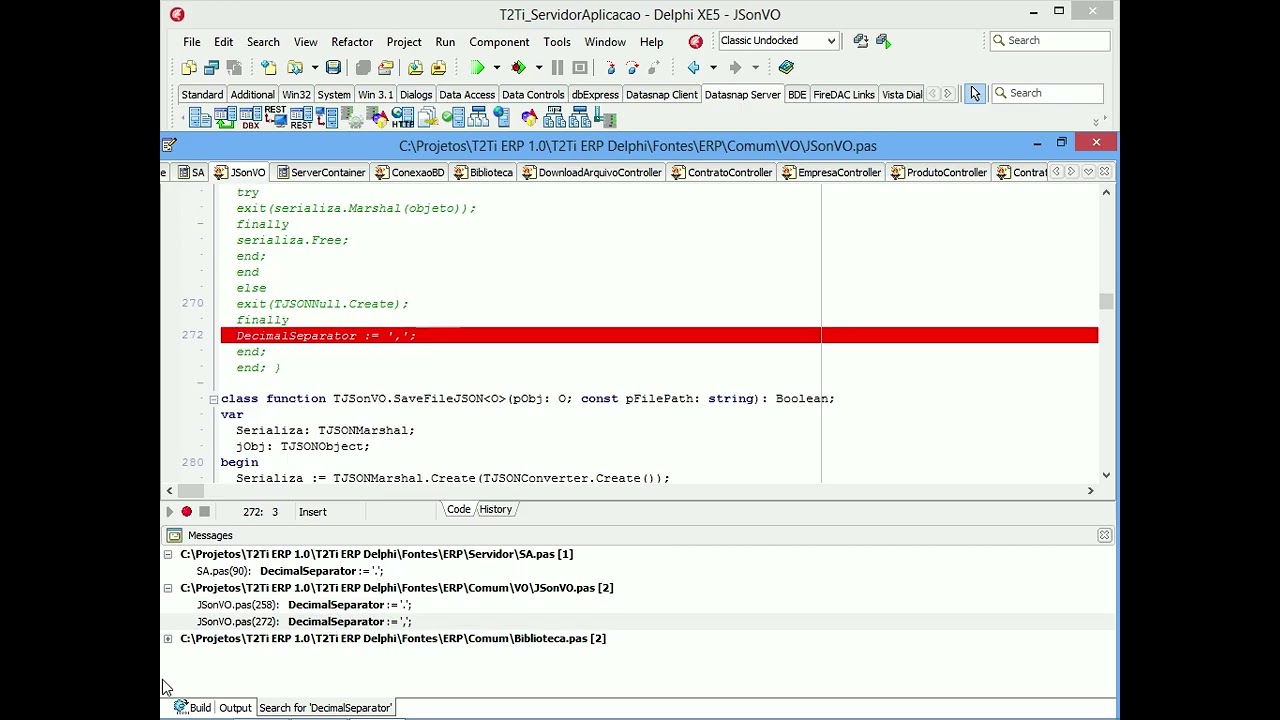The width and height of the screenshot is (1280, 720).
Task: Switch to the SA editor tab
Action: pyautogui.click(x=191, y=172)
